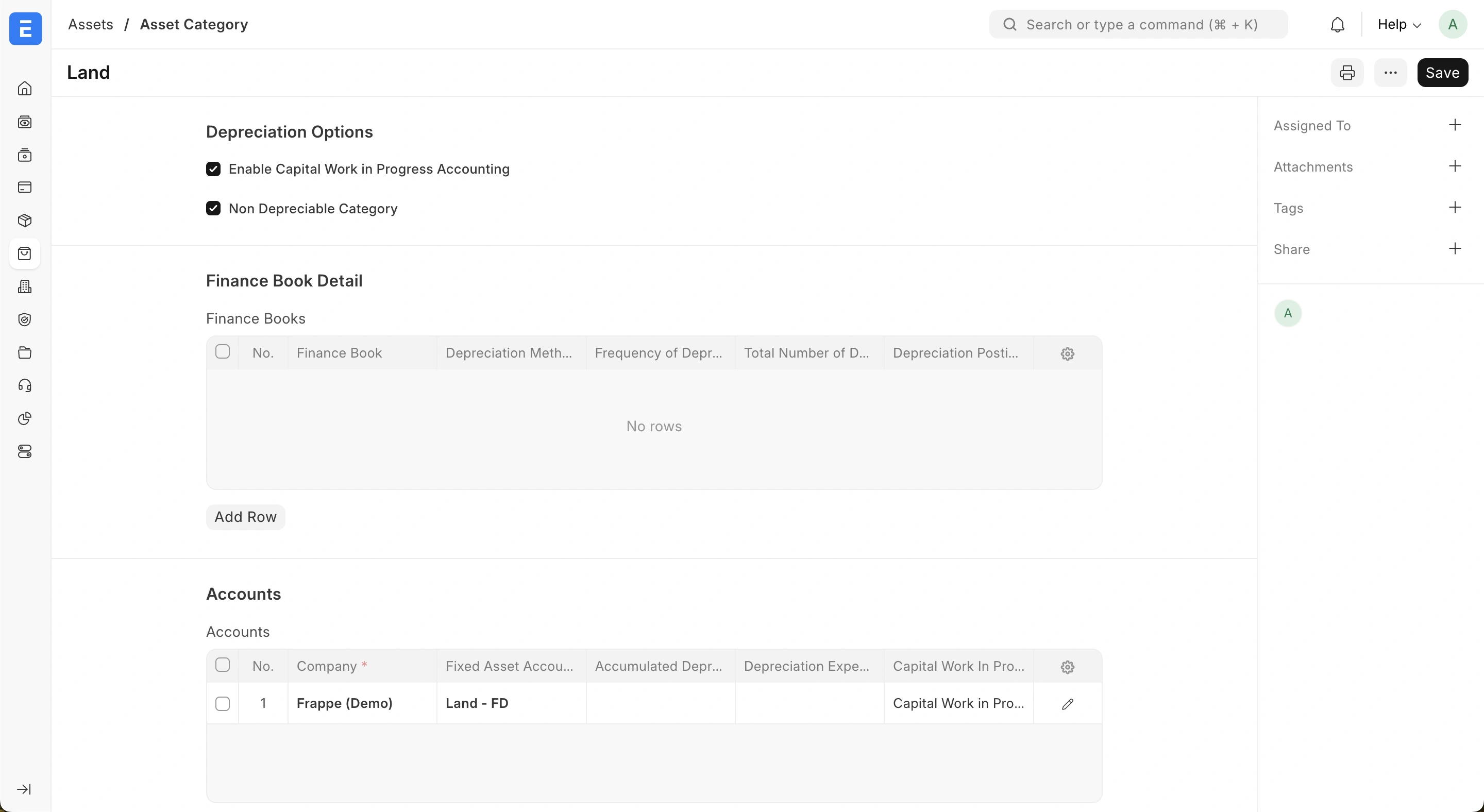
Task: Click the Home icon in sidebar
Action: click(25, 89)
